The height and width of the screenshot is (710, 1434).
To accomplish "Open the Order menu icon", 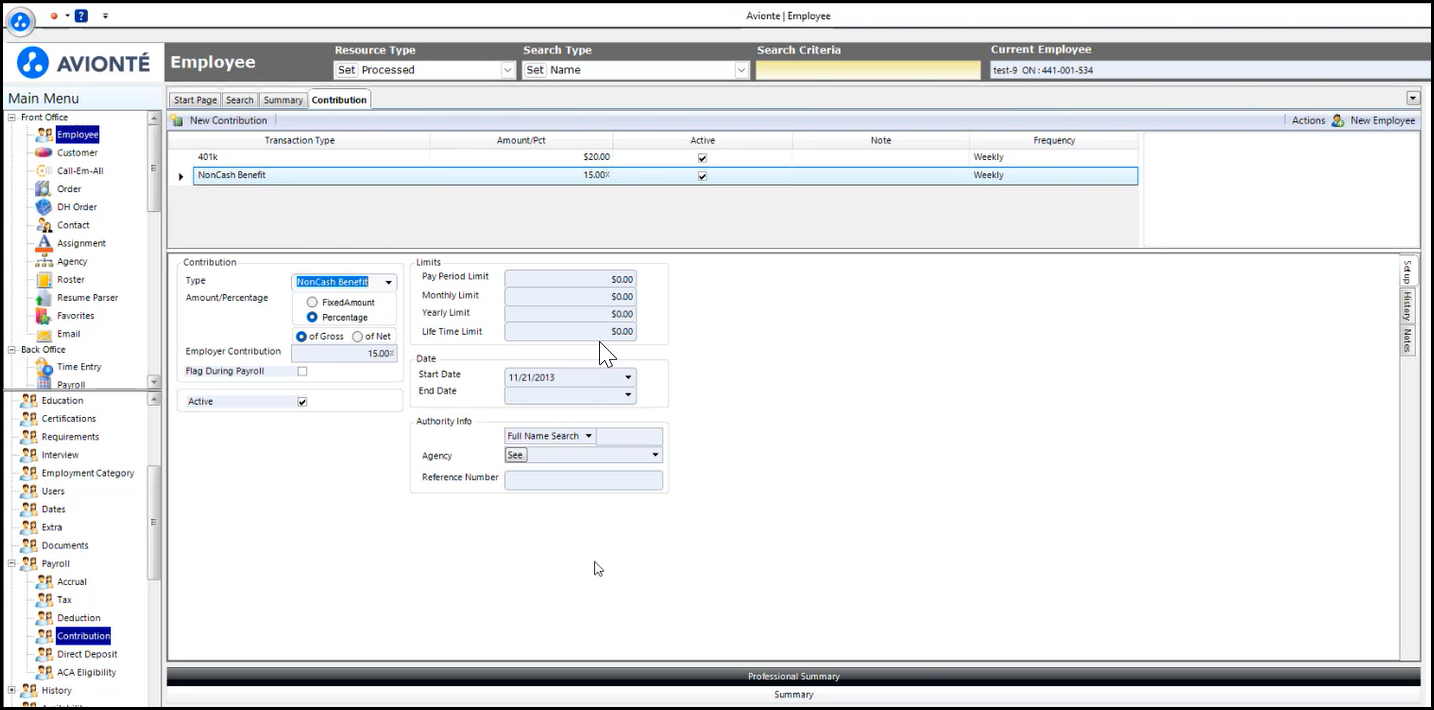I will tap(44, 188).
